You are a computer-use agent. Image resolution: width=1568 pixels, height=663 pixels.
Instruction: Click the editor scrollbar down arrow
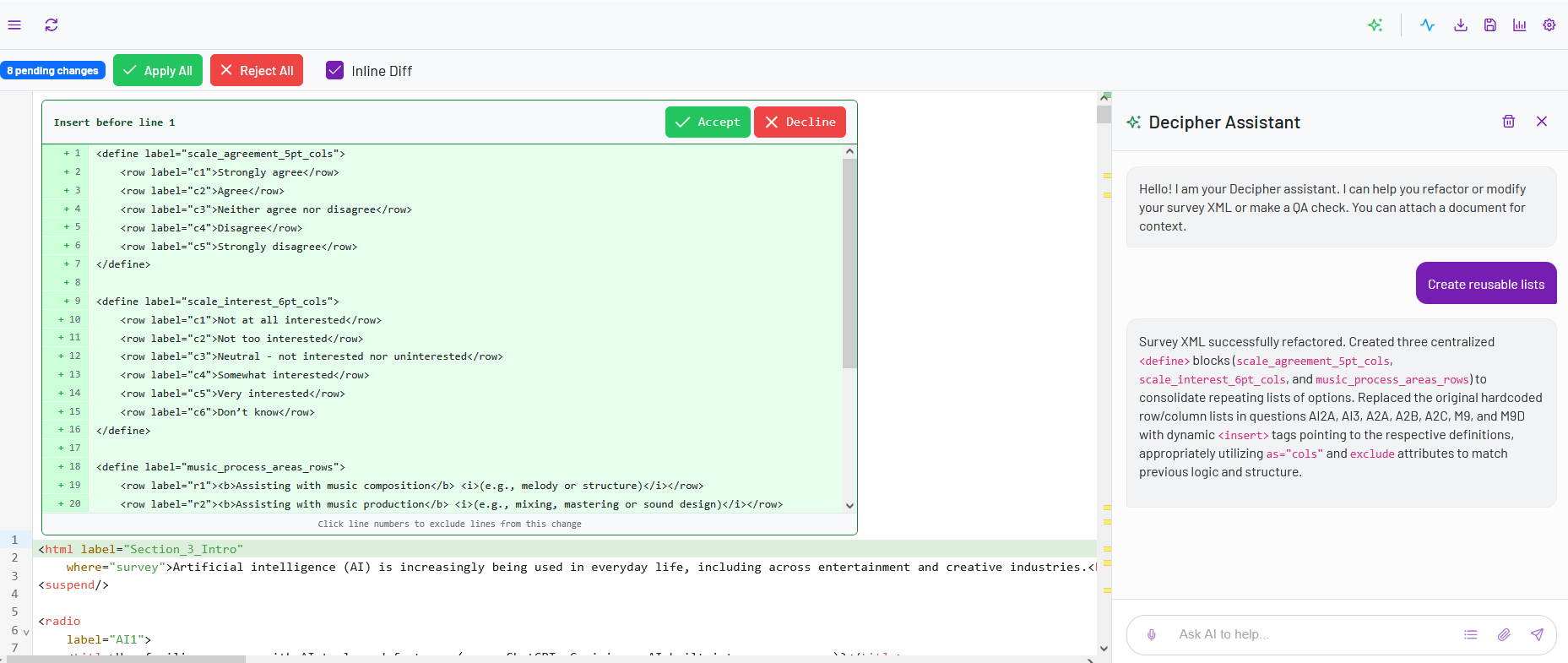(1104, 649)
